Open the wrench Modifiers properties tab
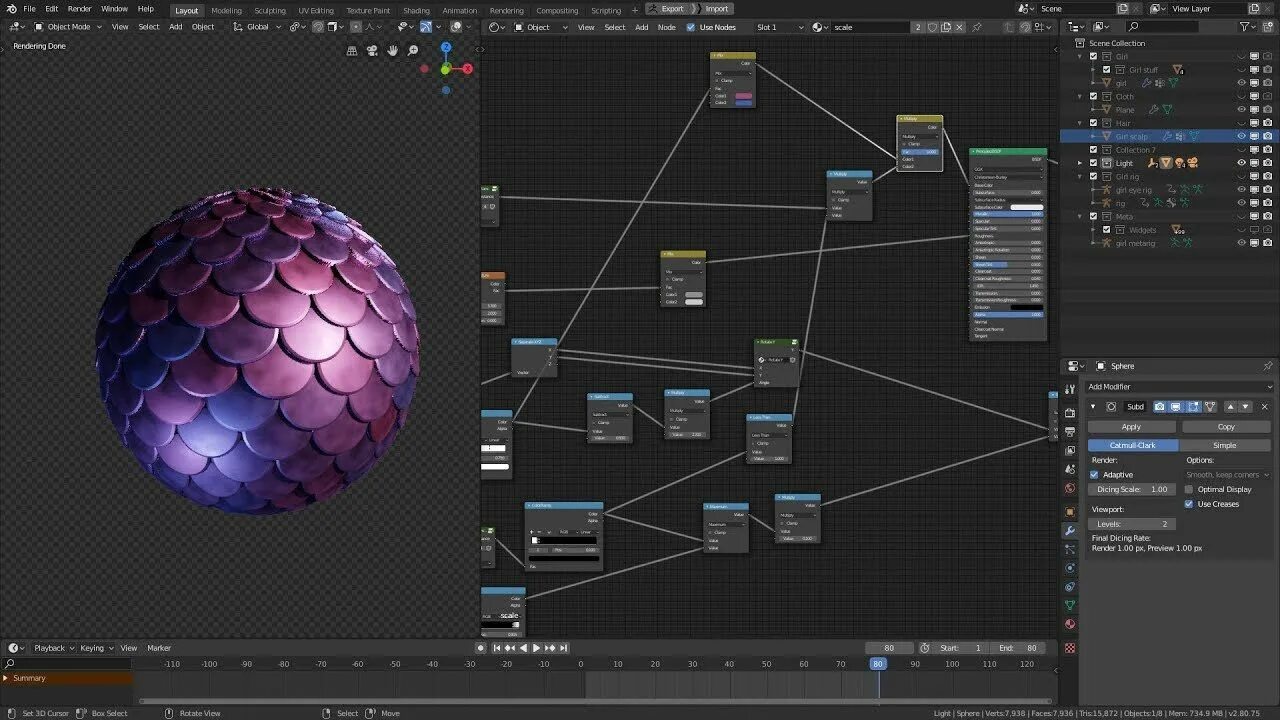The image size is (1280, 720). pyautogui.click(x=1070, y=530)
